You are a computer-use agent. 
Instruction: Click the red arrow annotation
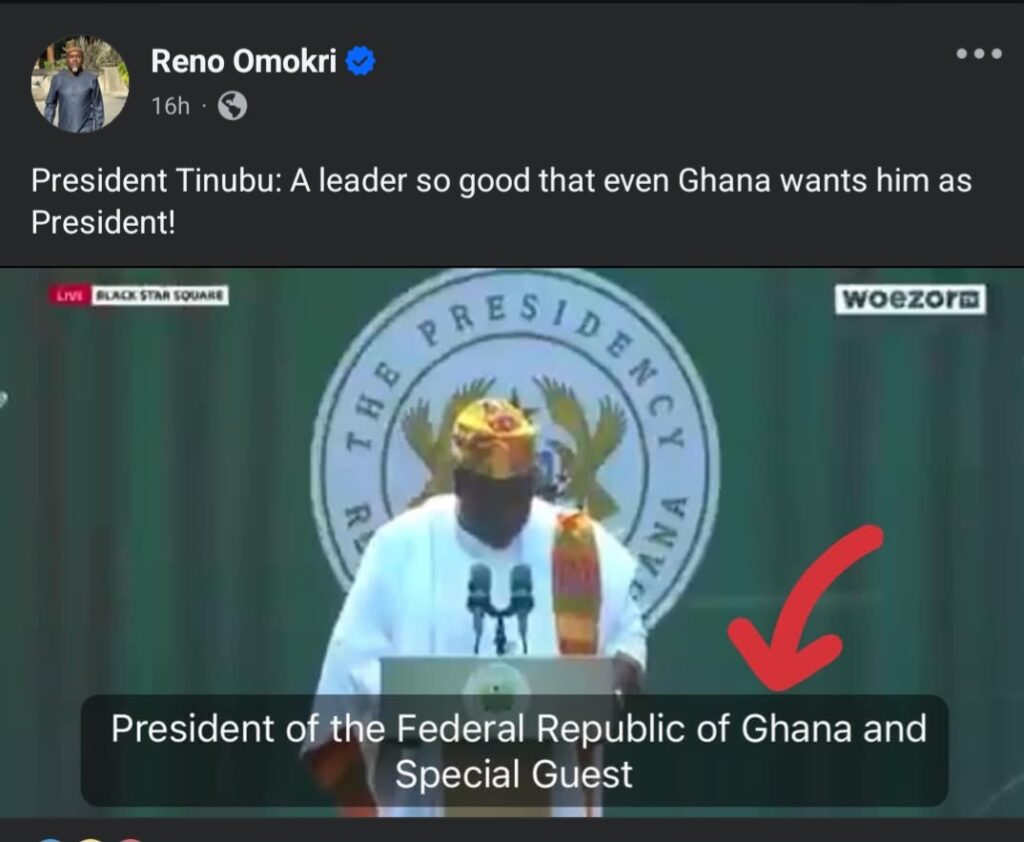click(806, 607)
